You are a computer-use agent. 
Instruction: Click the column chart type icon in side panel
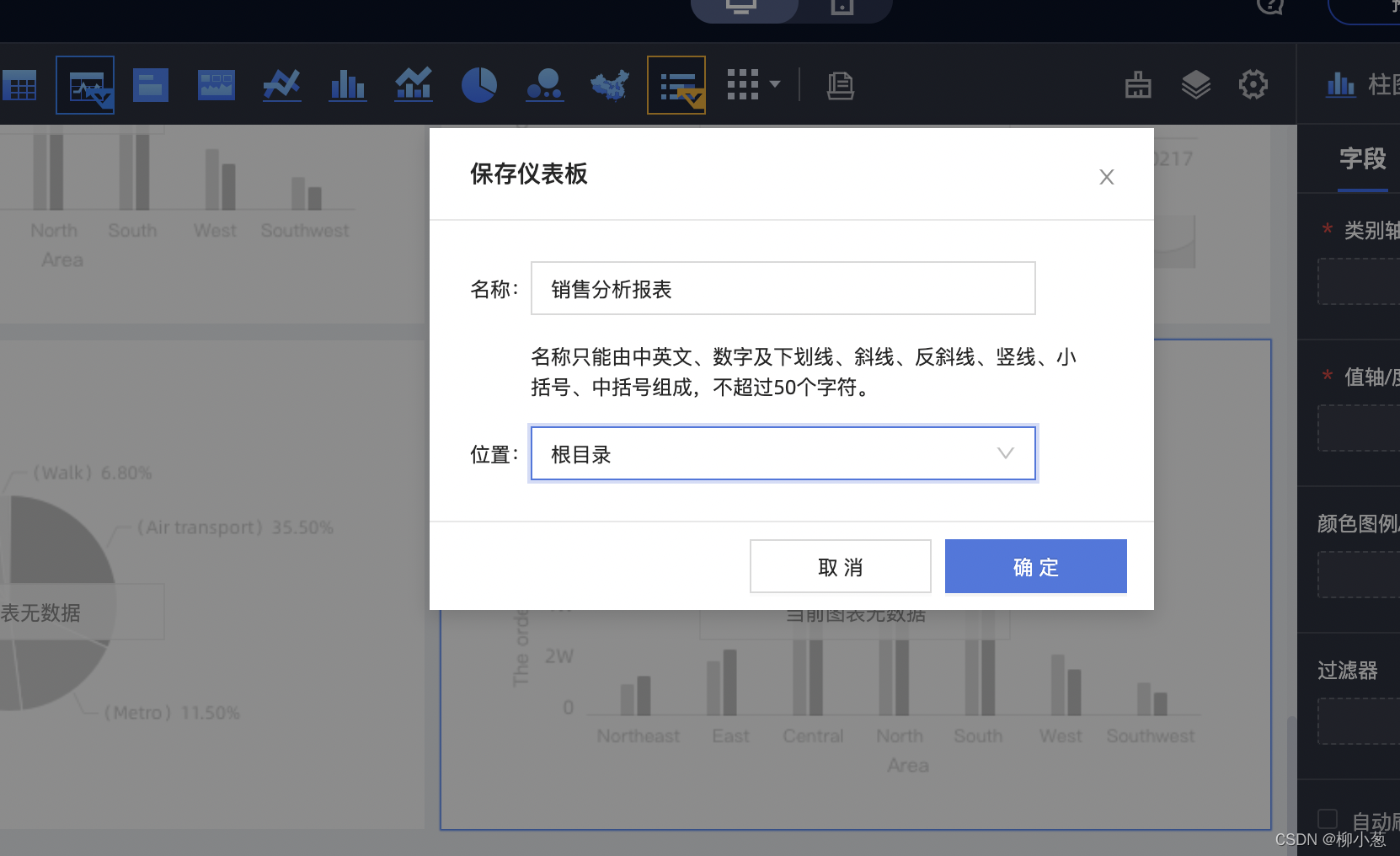(1341, 84)
